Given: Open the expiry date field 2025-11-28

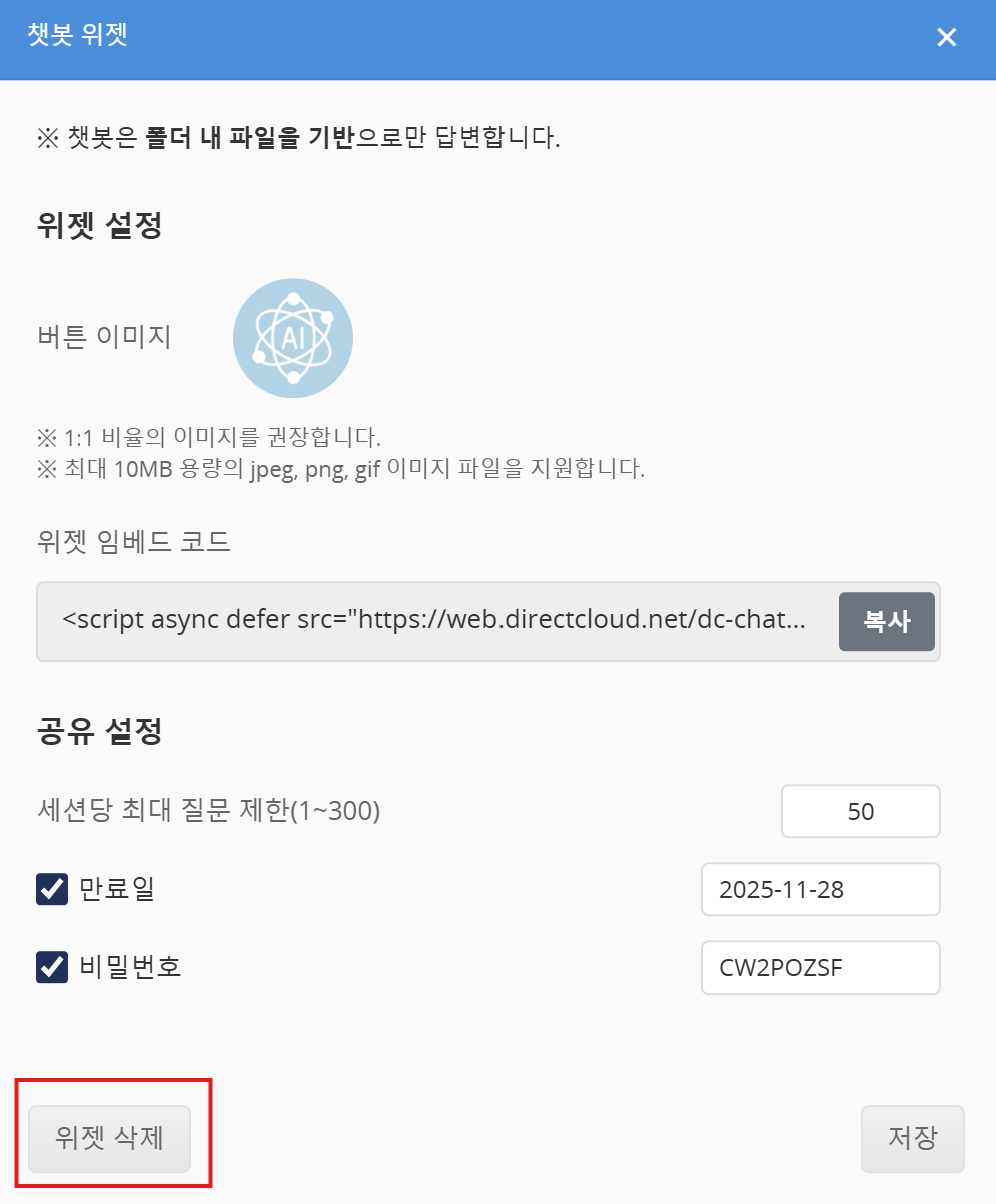Looking at the screenshot, I should tap(820, 889).
